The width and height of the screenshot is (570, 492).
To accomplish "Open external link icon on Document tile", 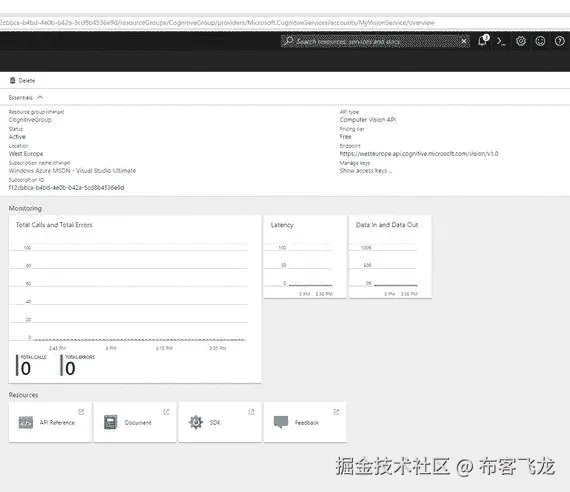I will (x=166, y=412).
